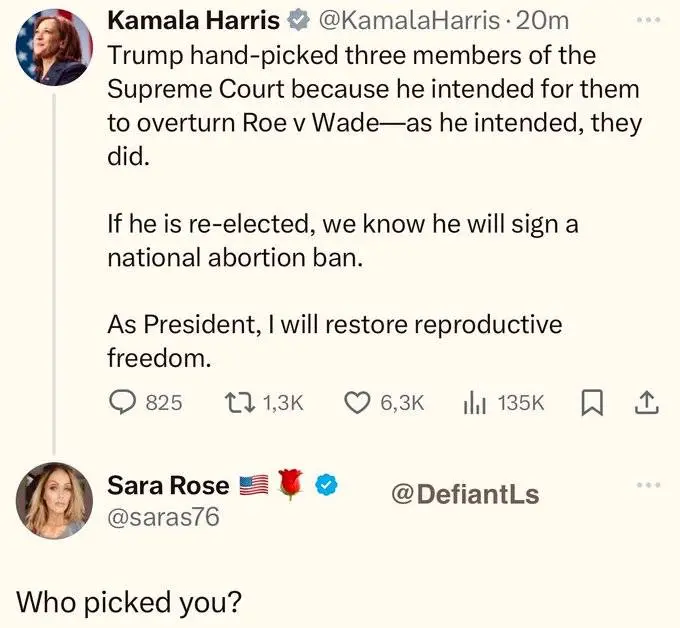Open three-dot menu on Sara Rose's reply
This screenshot has height=628, width=680.
(648, 487)
